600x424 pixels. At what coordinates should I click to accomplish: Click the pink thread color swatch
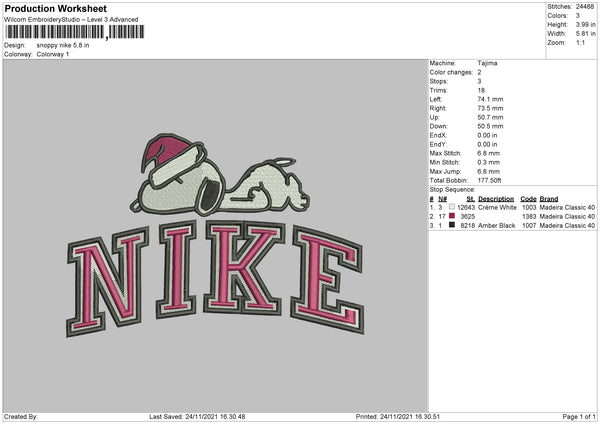coord(452,216)
